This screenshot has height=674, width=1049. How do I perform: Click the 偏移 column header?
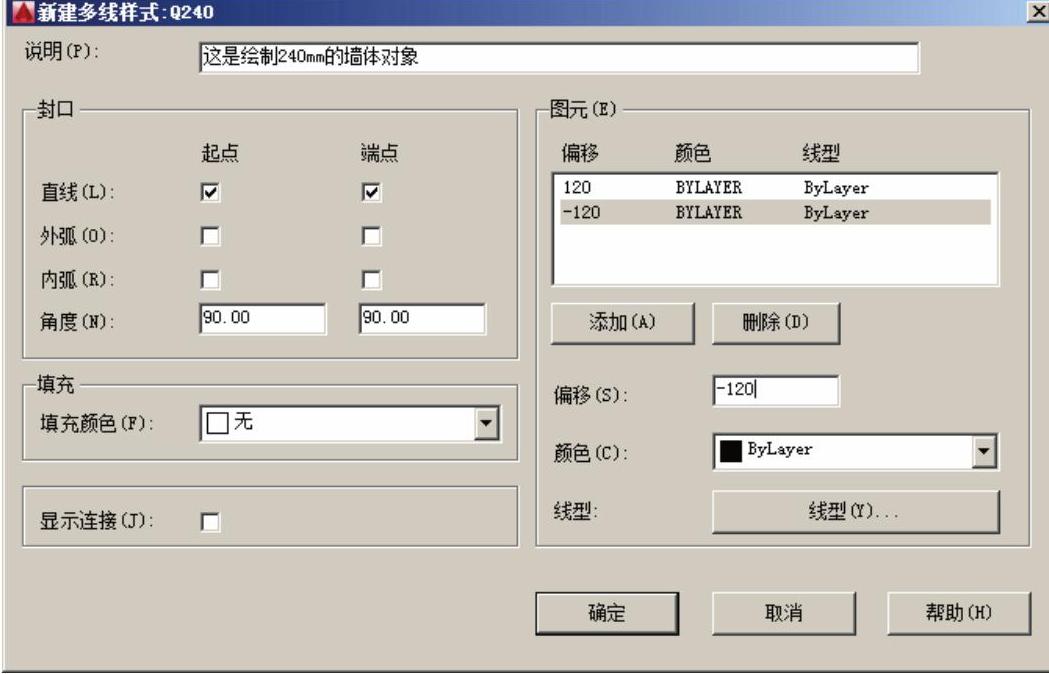579,153
